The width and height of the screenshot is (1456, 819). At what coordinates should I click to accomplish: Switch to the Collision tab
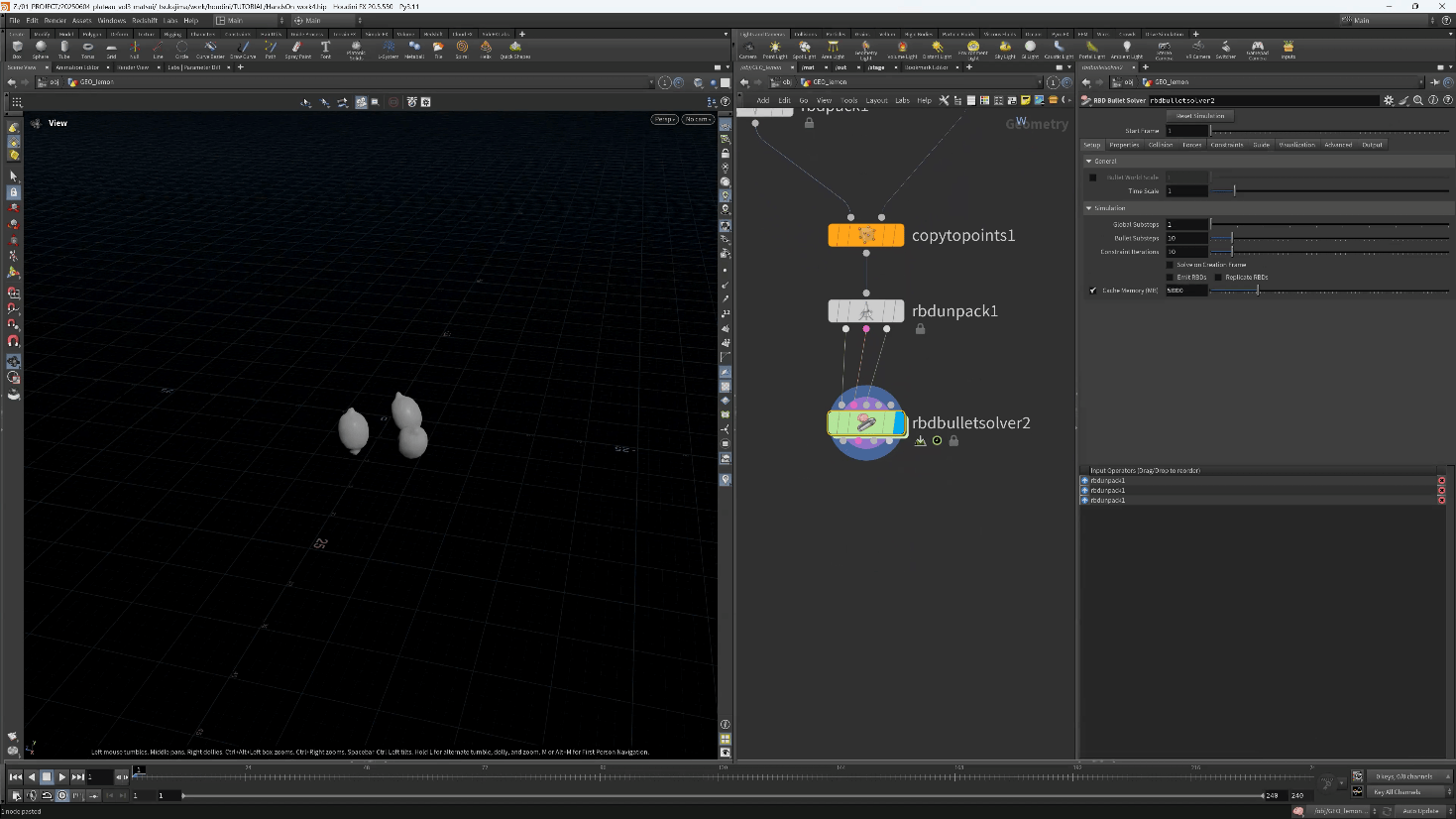click(1160, 145)
